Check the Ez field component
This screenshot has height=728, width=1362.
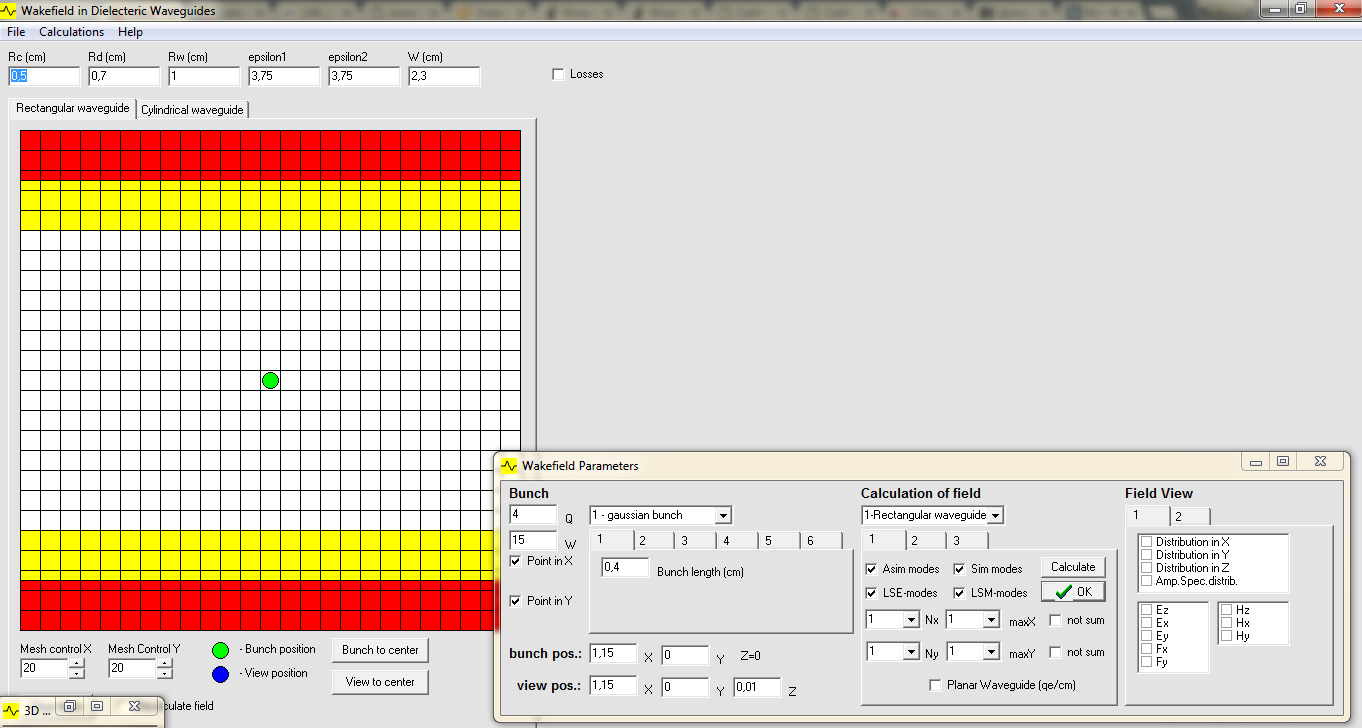pyautogui.click(x=1147, y=609)
